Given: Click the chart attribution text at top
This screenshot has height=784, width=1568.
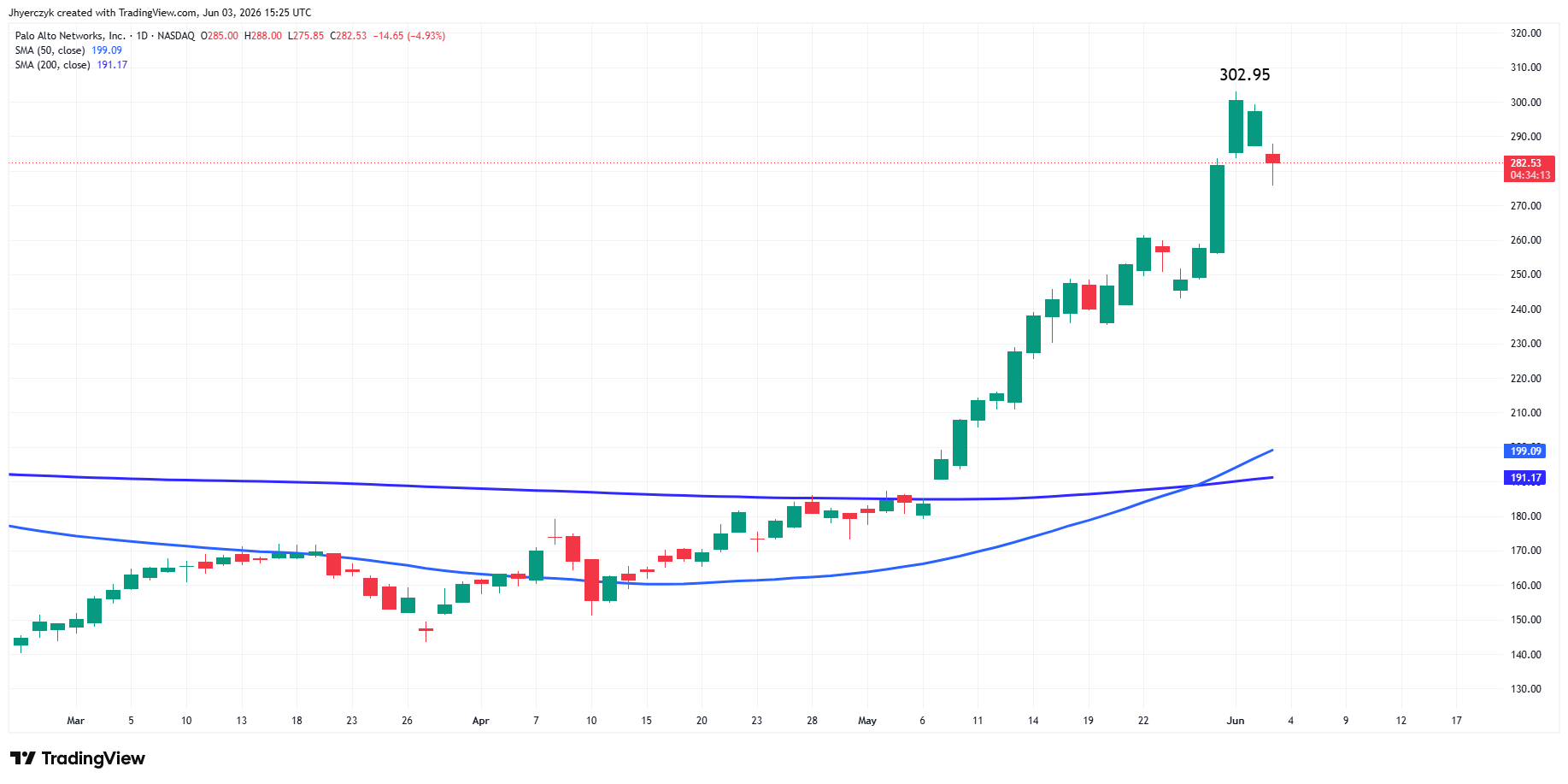Looking at the screenshot, I should [160, 13].
